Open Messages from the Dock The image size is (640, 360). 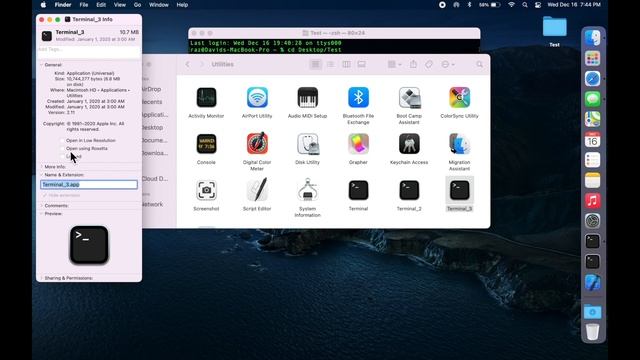[x=592, y=99]
